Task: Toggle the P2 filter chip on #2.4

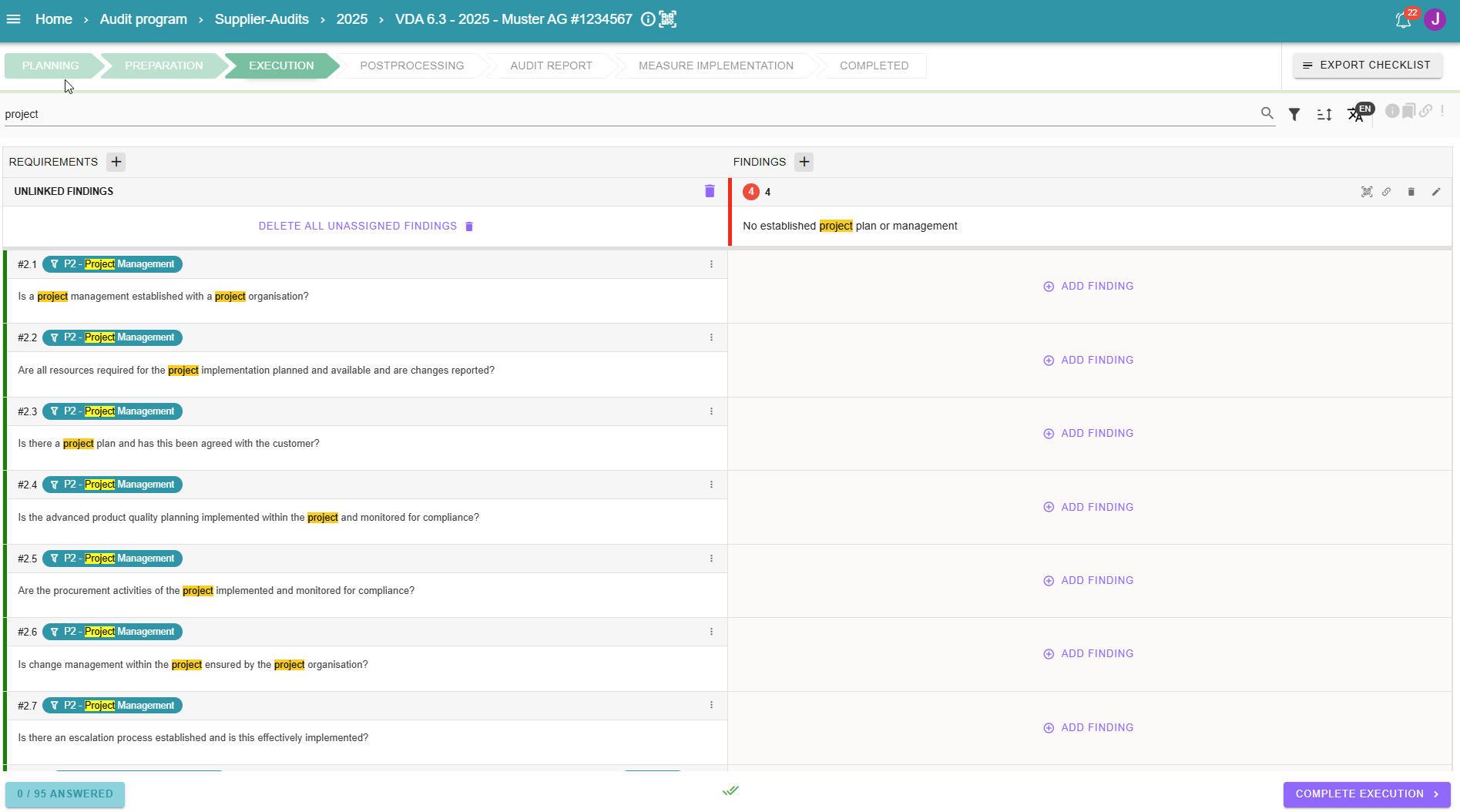Action: pos(112,485)
